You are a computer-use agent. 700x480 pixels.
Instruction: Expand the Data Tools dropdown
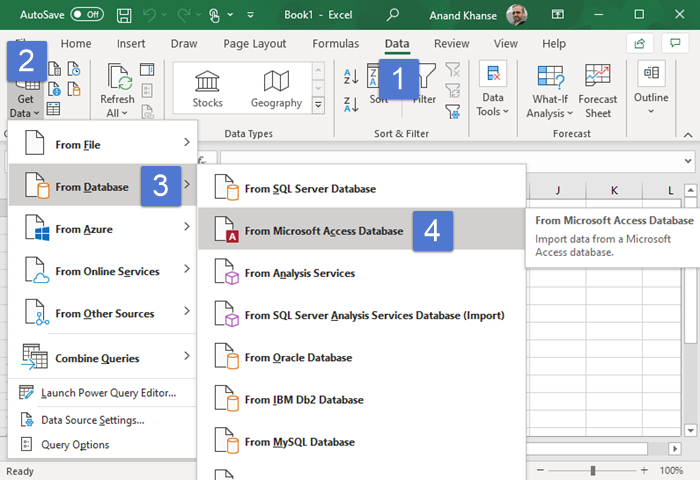[x=492, y=90]
